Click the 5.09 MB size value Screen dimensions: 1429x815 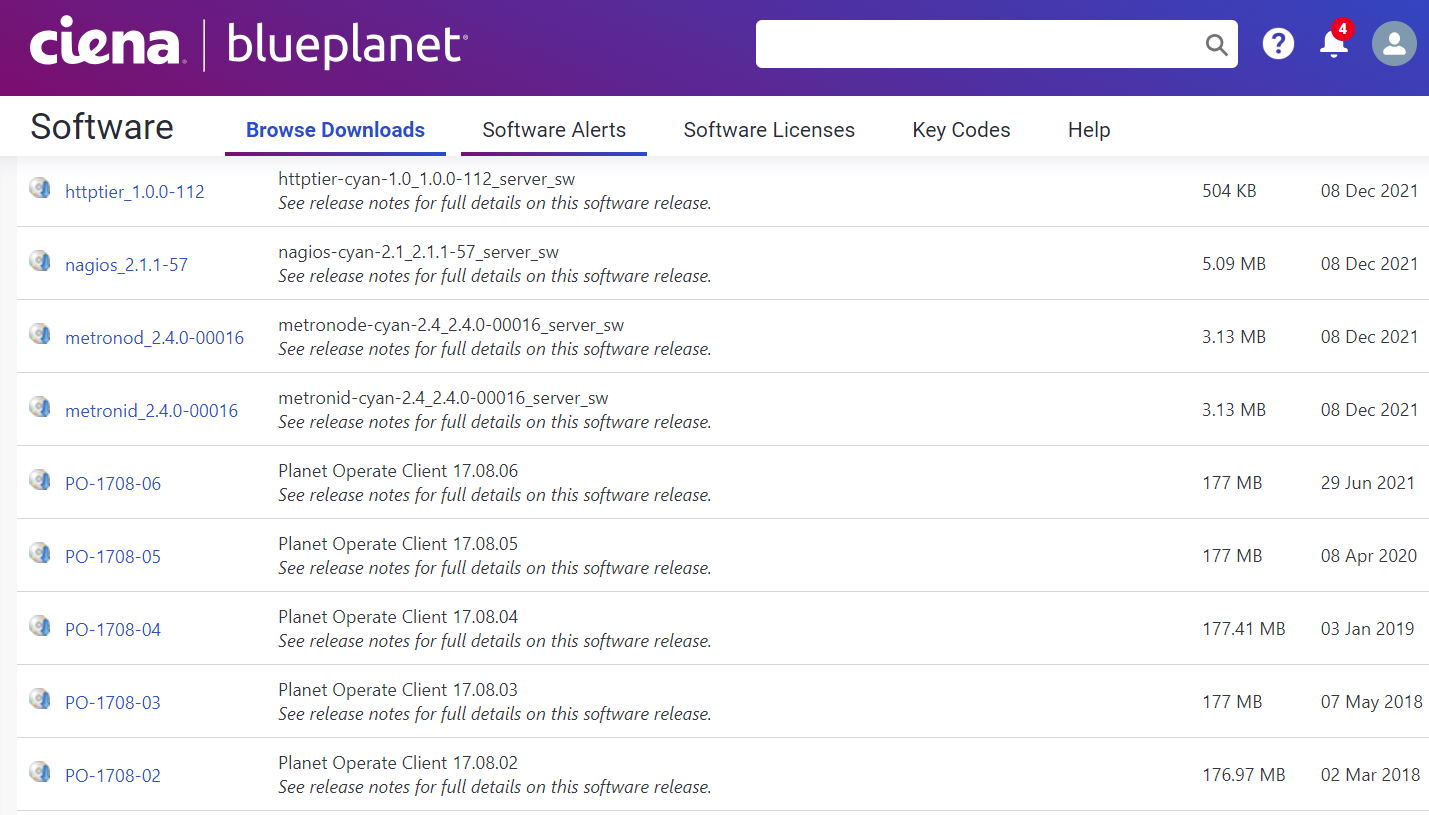click(1234, 264)
